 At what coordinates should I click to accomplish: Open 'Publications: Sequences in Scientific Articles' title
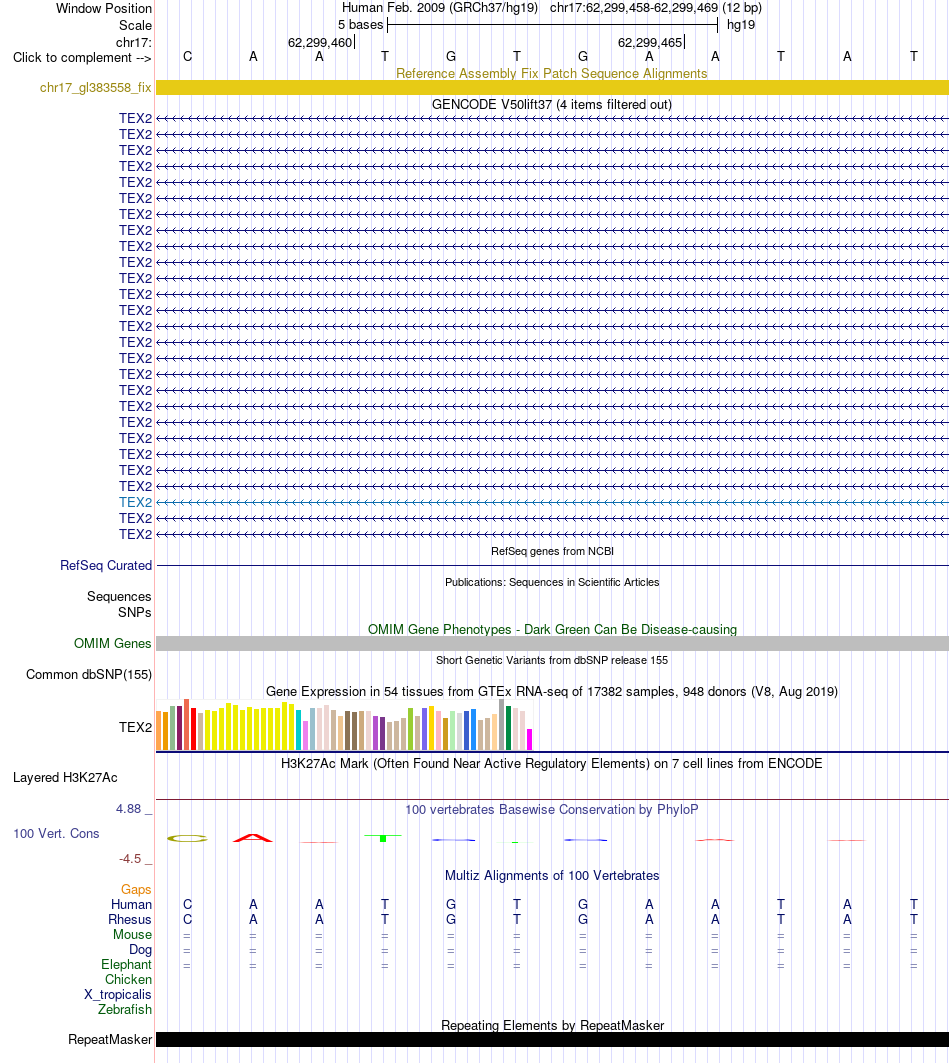(552, 582)
